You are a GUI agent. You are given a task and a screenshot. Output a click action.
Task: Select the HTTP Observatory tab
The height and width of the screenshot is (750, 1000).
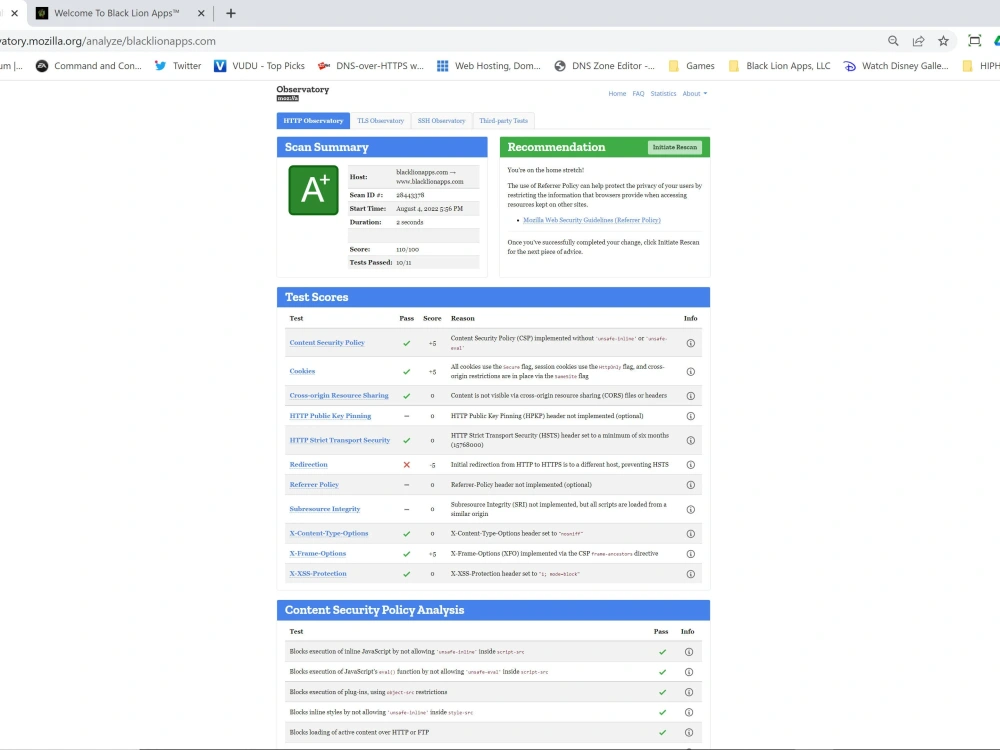click(313, 121)
